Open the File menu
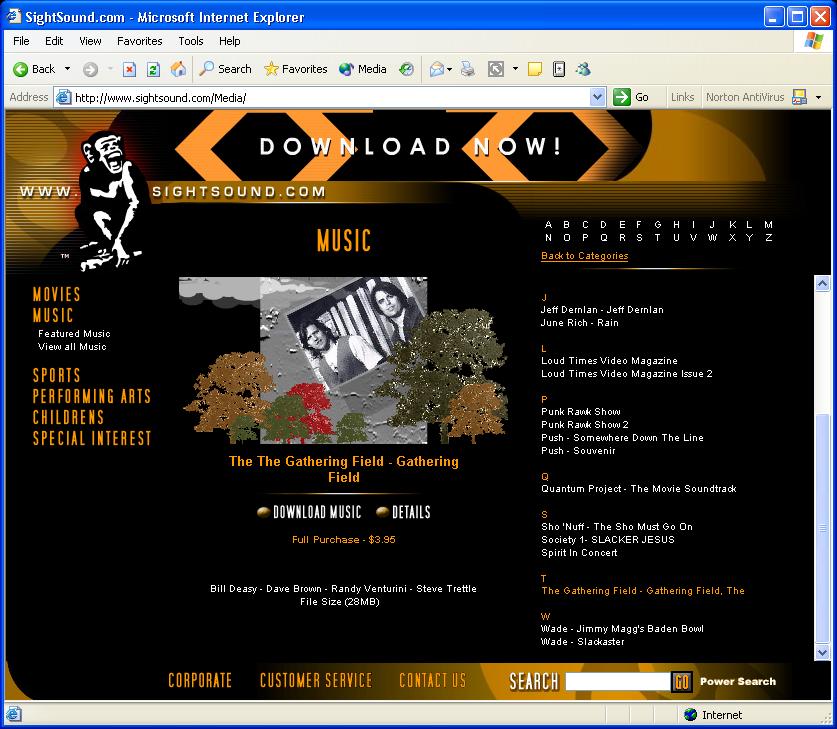The width and height of the screenshot is (837, 729). pos(21,41)
